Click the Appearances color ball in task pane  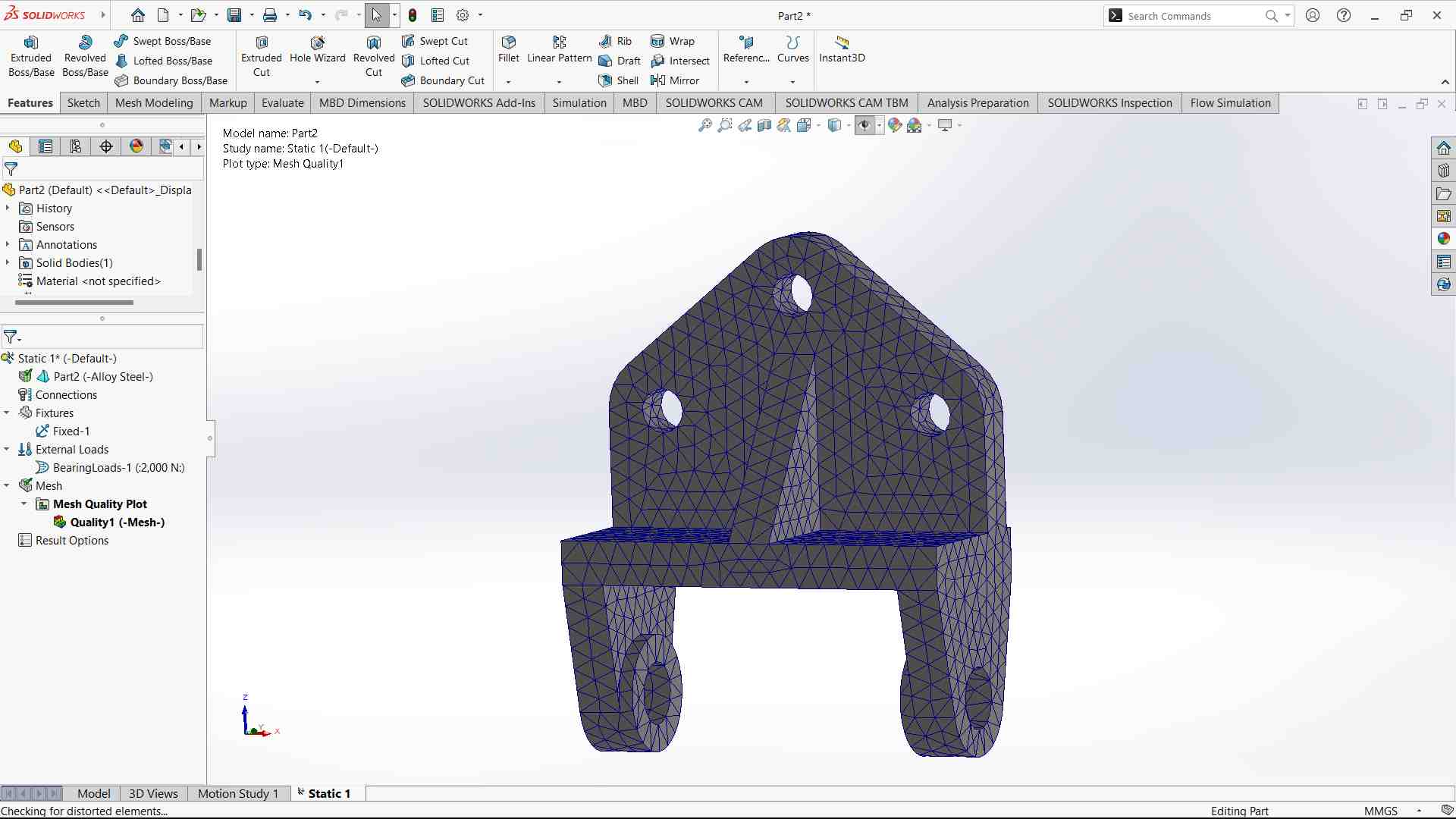tap(1443, 239)
